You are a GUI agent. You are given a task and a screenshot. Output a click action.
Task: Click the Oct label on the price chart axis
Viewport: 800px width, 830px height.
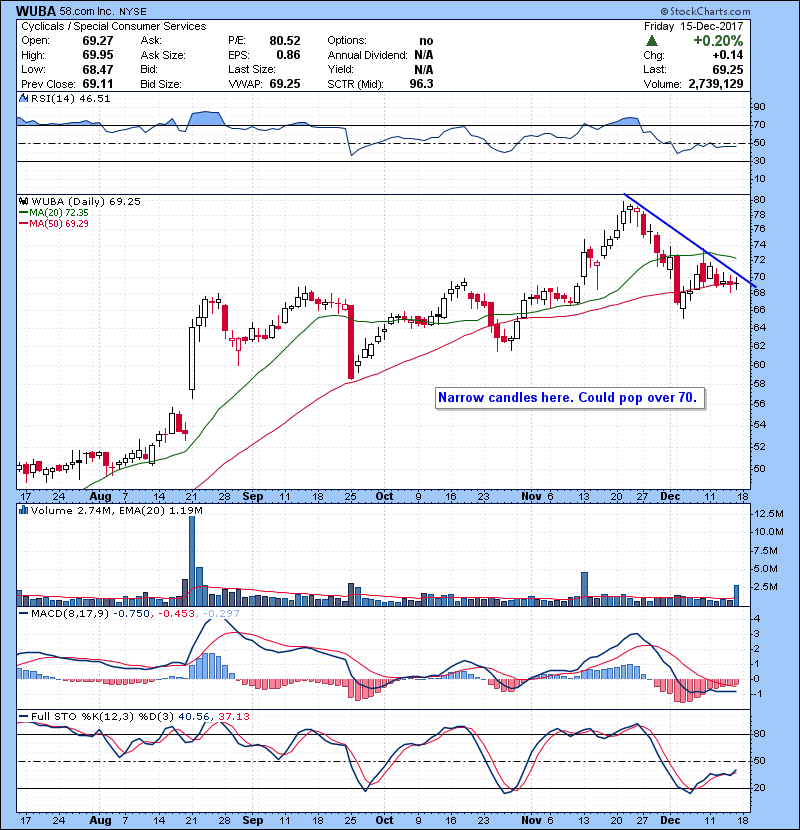(x=384, y=497)
